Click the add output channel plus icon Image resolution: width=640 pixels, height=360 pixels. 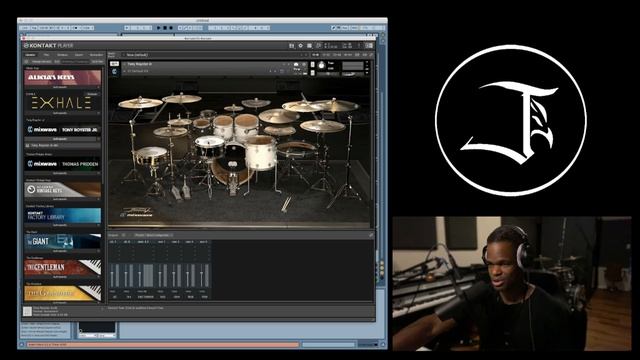(x=123, y=235)
